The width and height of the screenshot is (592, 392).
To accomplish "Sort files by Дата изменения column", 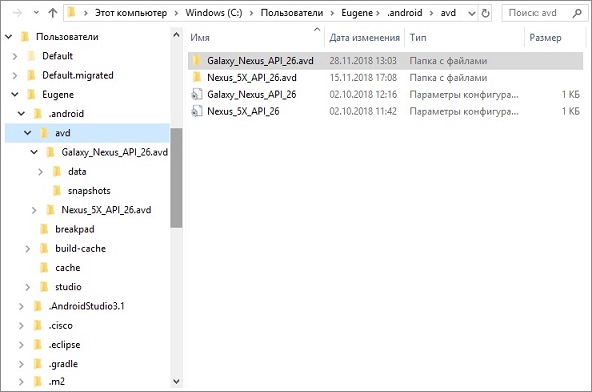I will click(x=364, y=37).
